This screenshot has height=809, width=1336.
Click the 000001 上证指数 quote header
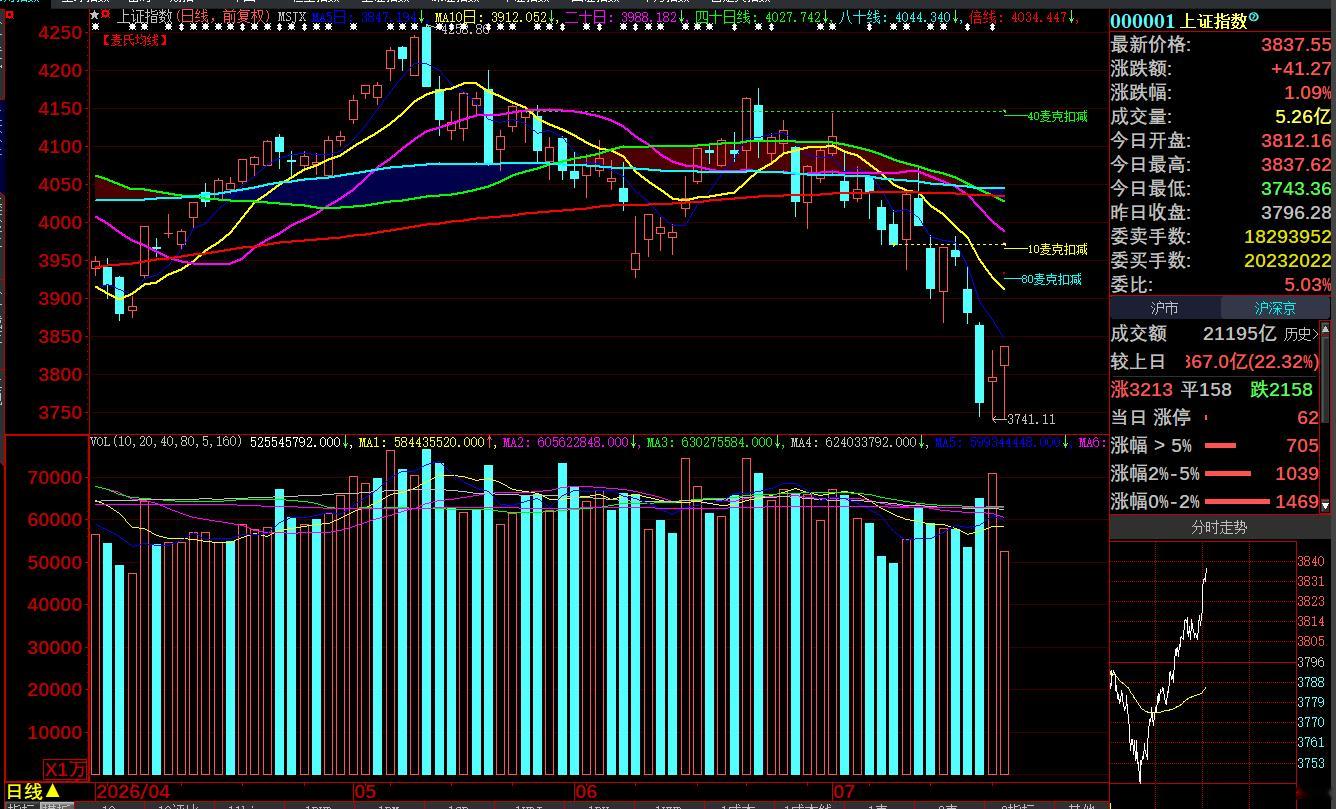[x=1179, y=21]
